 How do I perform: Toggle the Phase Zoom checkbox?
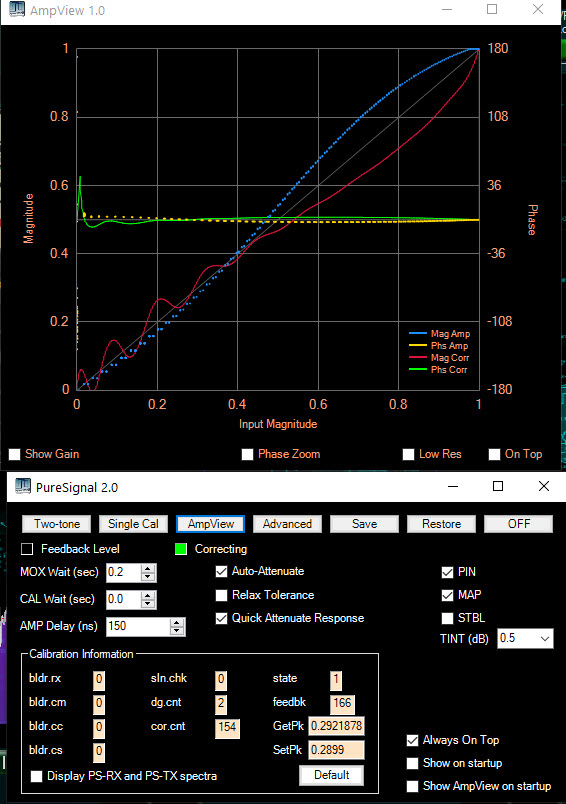[248, 454]
